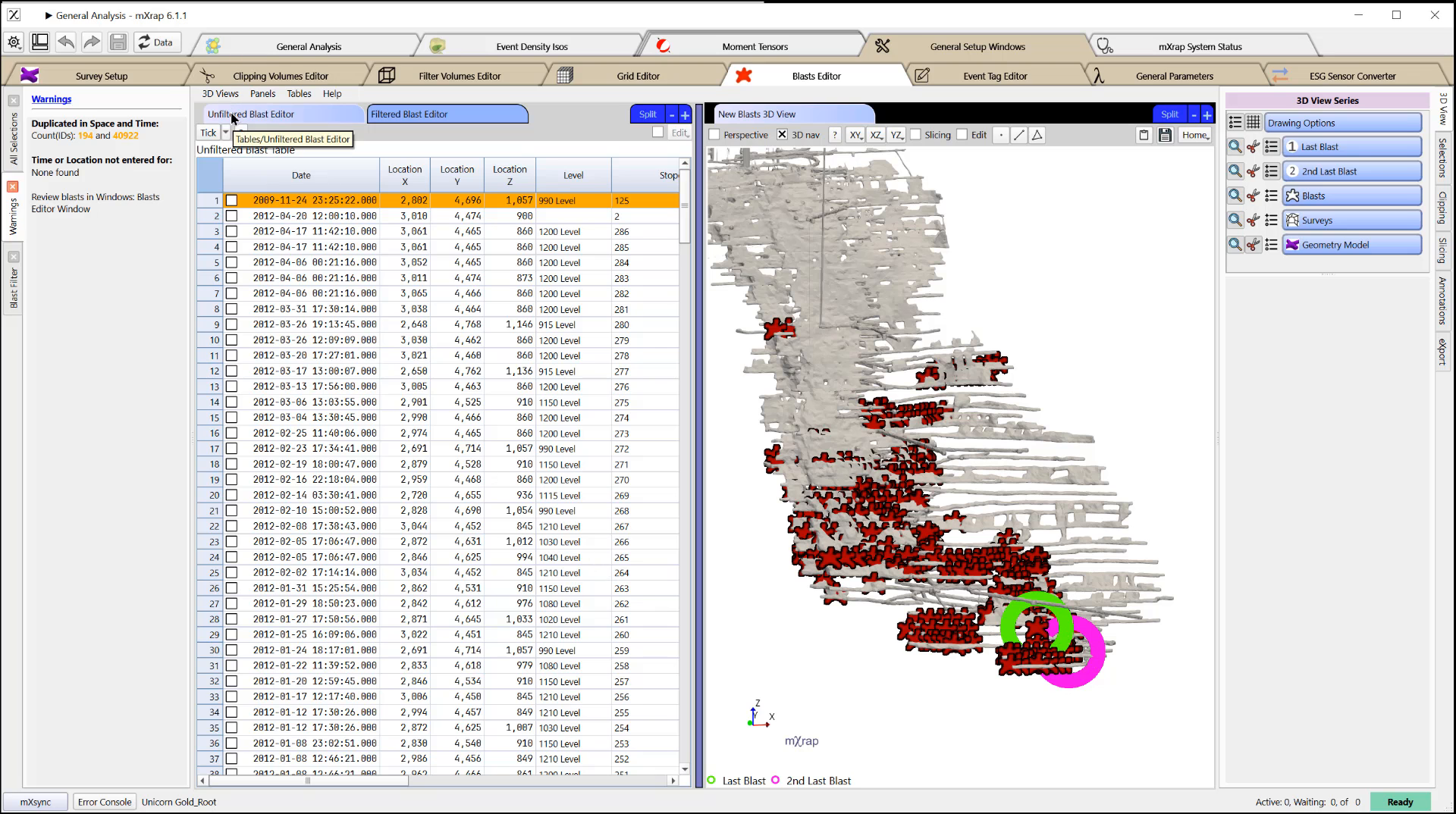Open the Tables menu

click(x=299, y=94)
